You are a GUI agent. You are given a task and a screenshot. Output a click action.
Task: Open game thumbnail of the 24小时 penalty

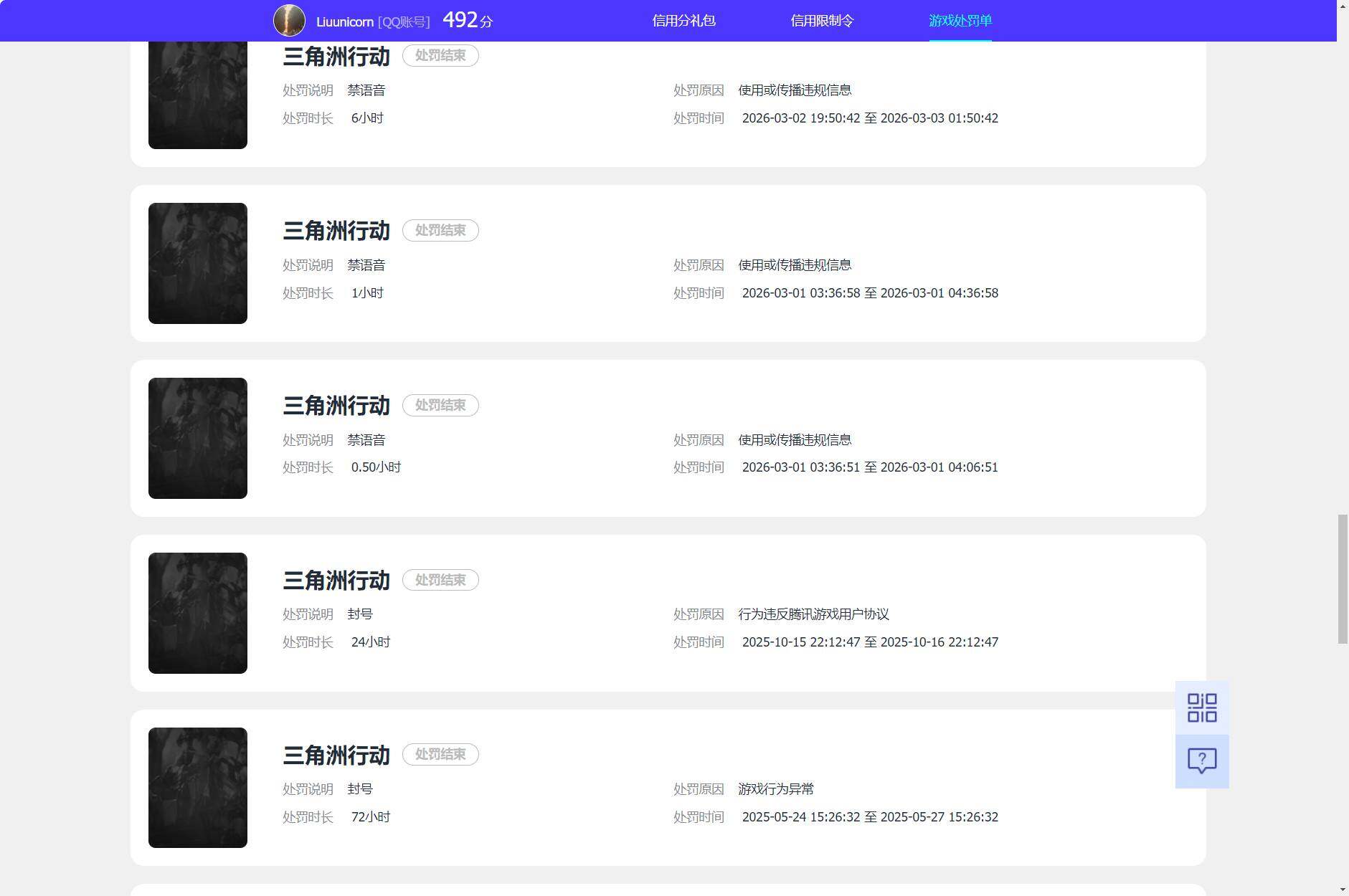click(x=198, y=613)
